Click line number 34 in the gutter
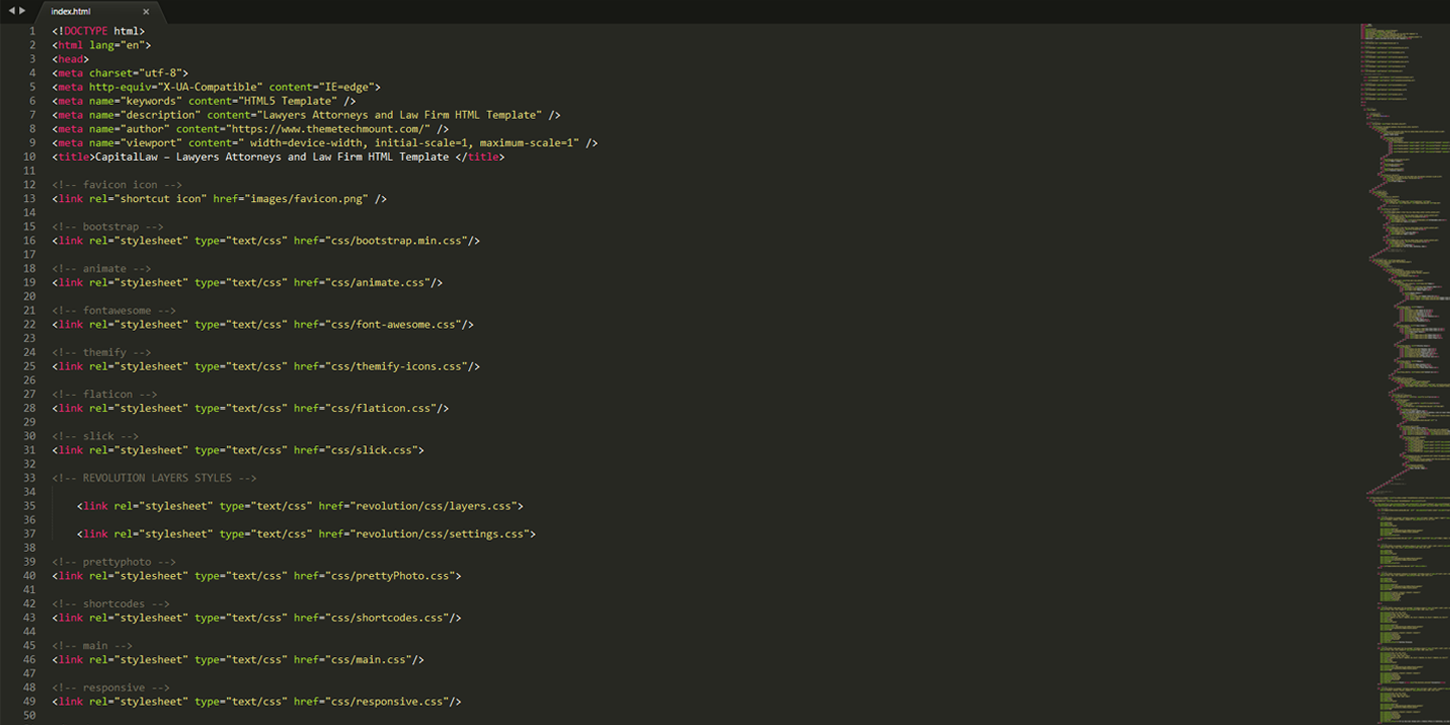Image resolution: width=1450 pixels, height=725 pixels. 29,493
